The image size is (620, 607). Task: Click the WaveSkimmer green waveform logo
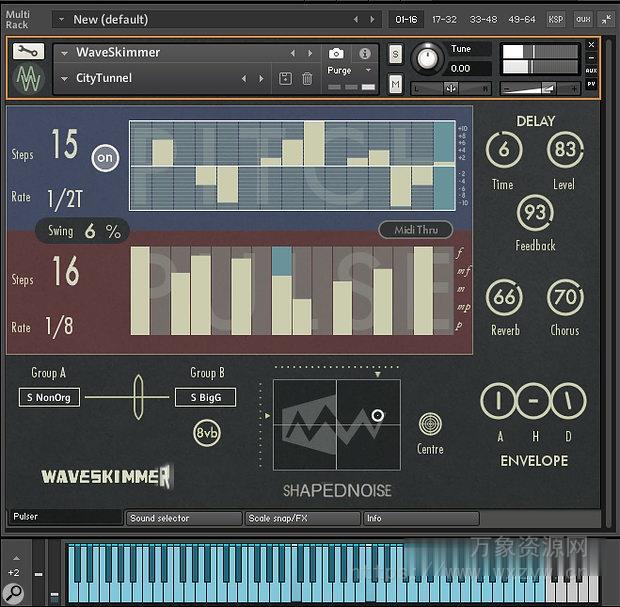coord(28,78)
